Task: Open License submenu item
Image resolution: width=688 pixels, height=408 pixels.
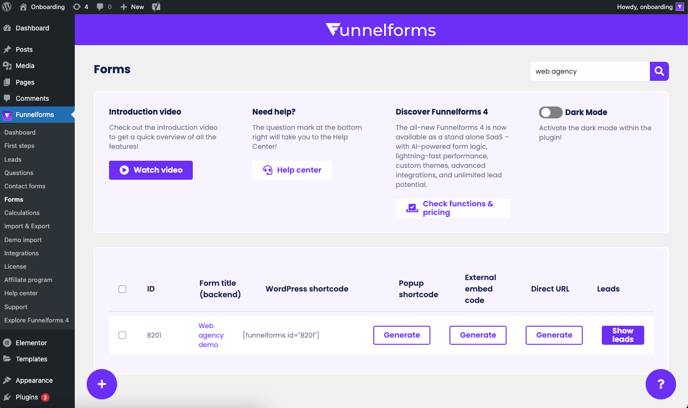Action: 15,266
